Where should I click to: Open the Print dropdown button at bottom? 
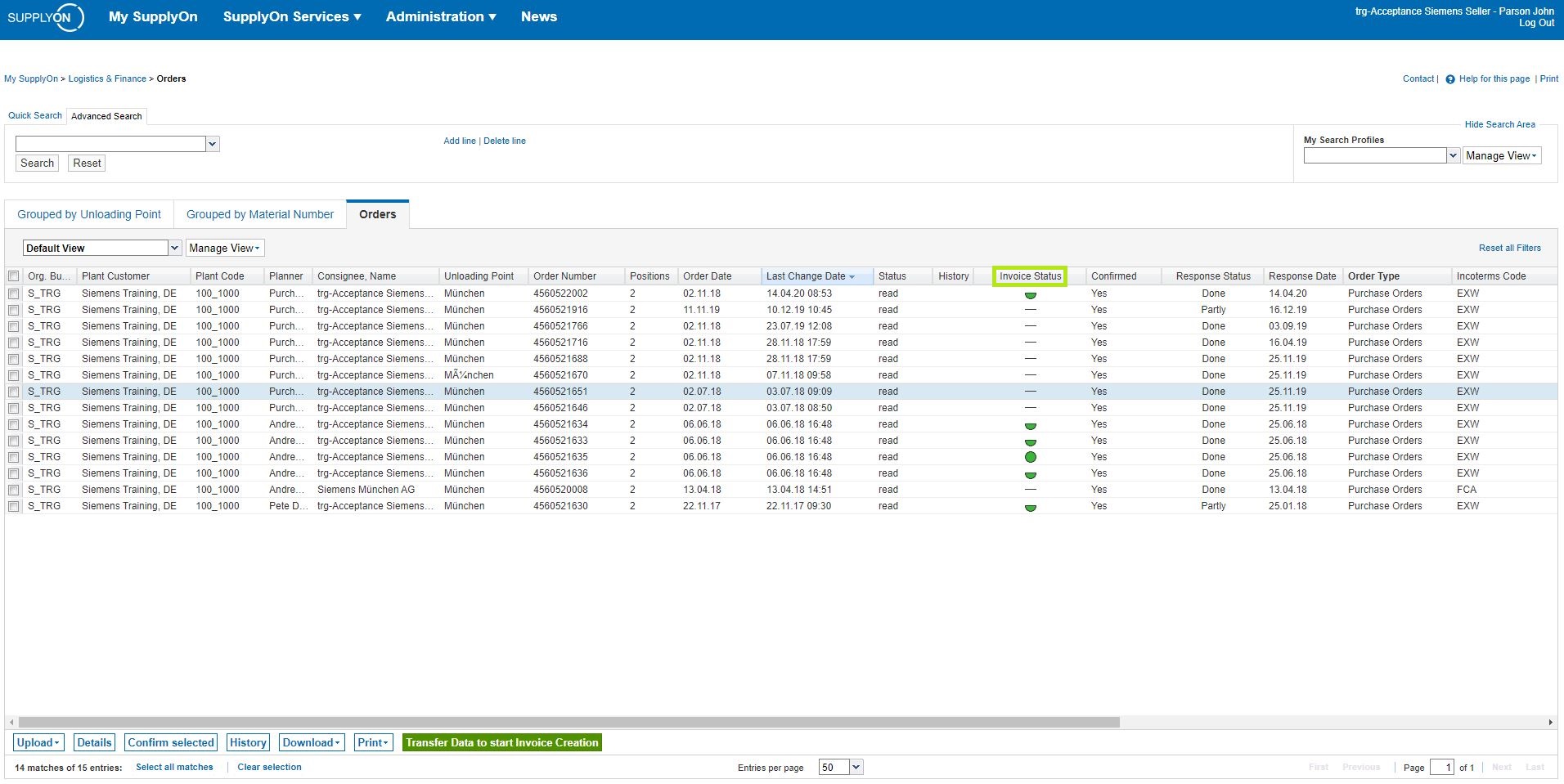(x=374, y=742)
